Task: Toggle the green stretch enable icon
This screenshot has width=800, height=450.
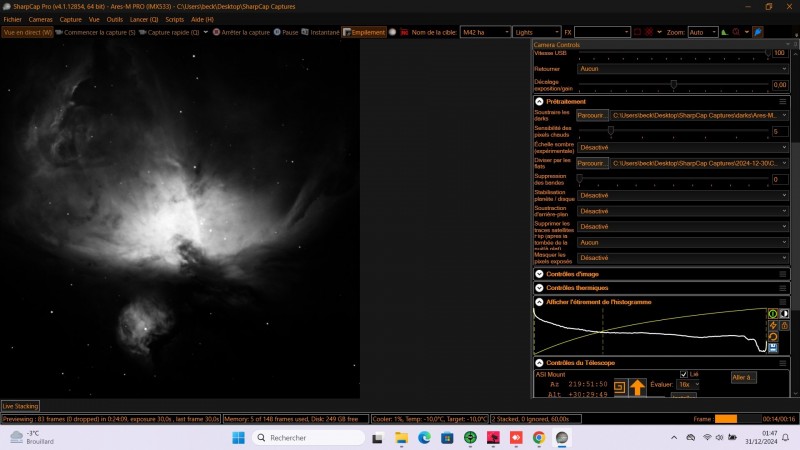Action: [773, 313]
